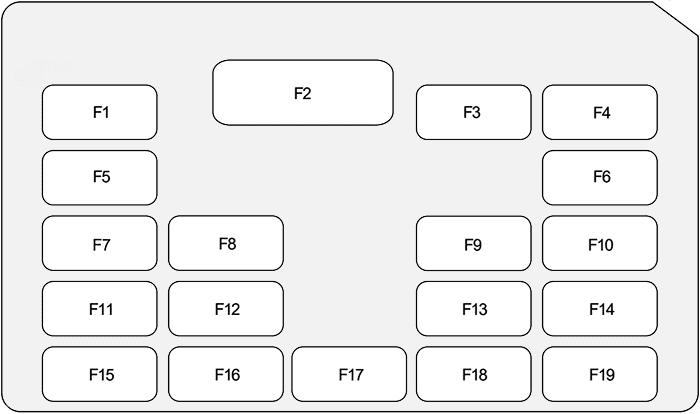Click the F15 fuse
Screen dimensions: 700x414
click(x=100, y=374)
